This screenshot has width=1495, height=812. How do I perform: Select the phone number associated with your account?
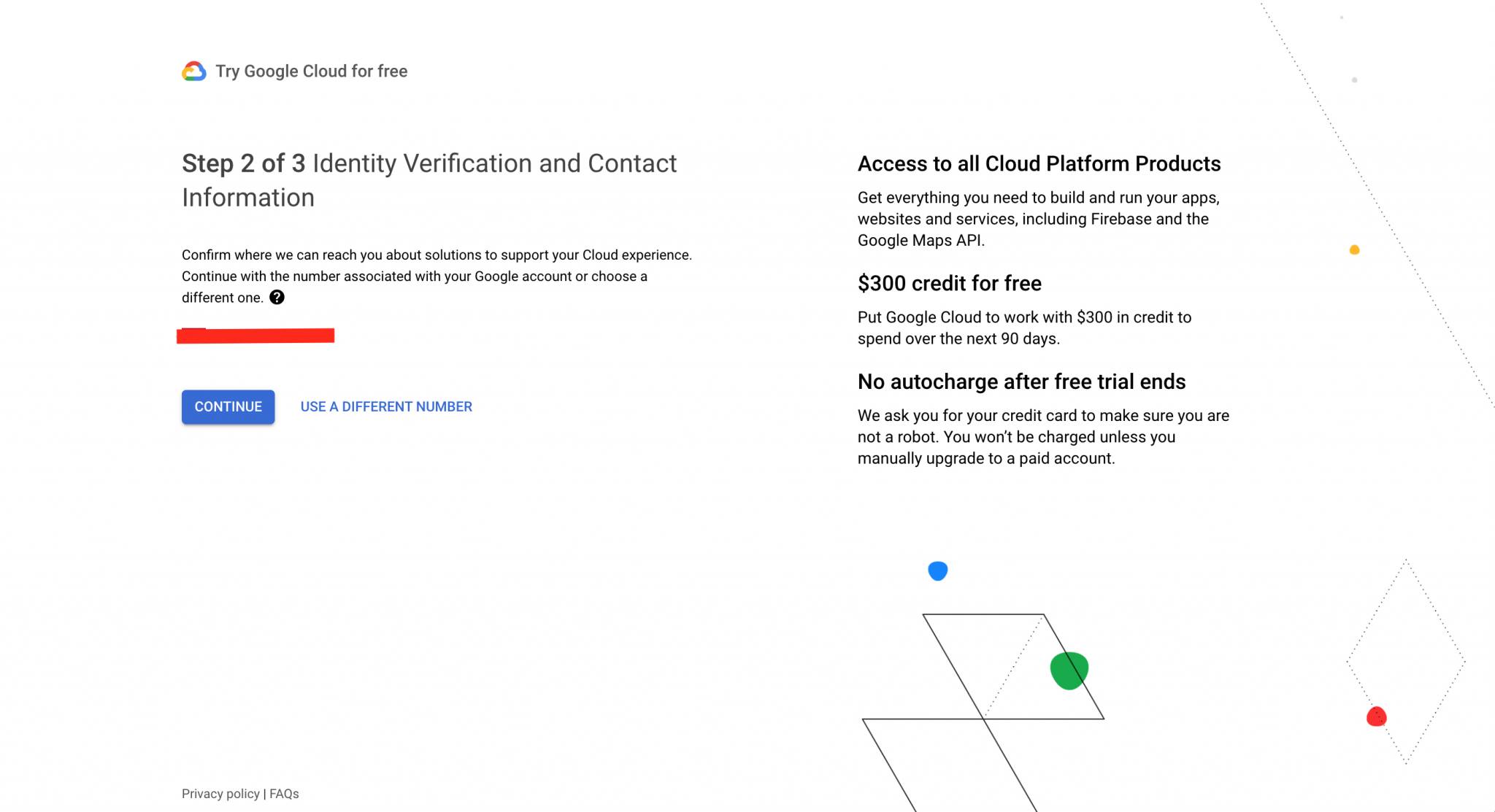pyautogui.click(x=255, y=336)
